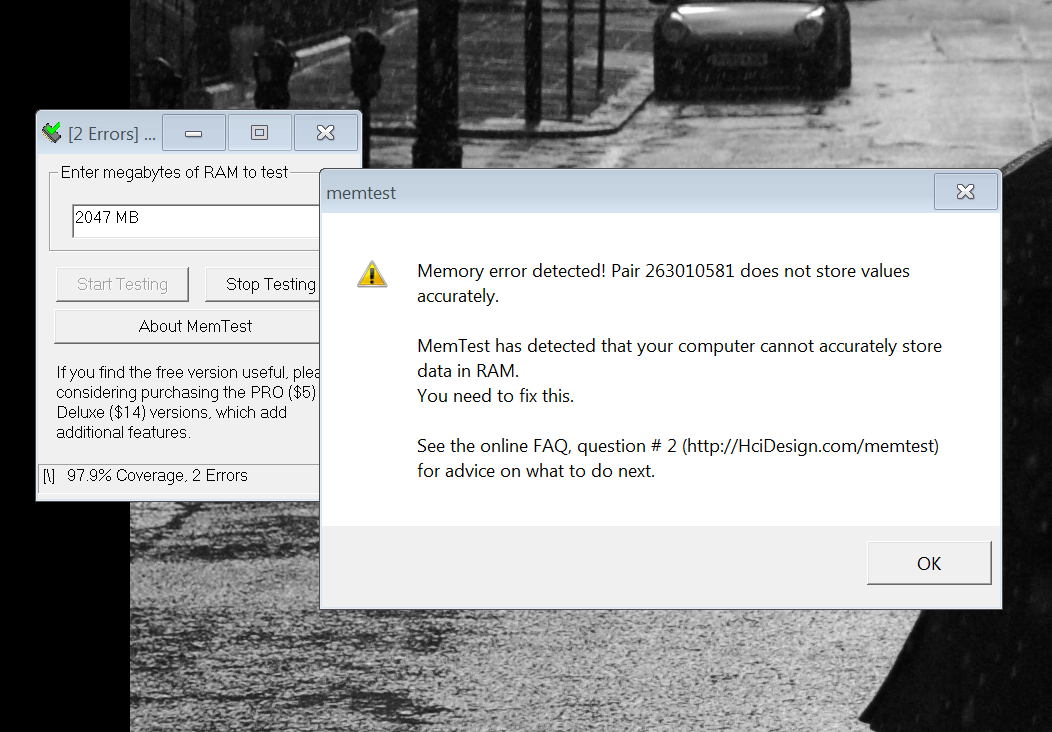Minimize the MemTest main window

pyautogui.click(x=194, y=133)
